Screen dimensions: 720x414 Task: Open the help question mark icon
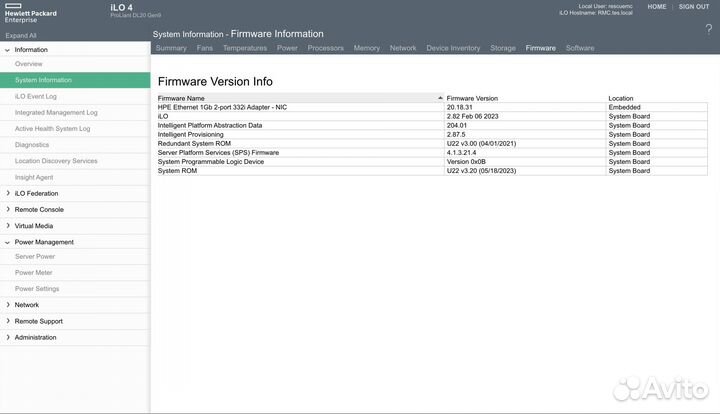pos(709,30)
